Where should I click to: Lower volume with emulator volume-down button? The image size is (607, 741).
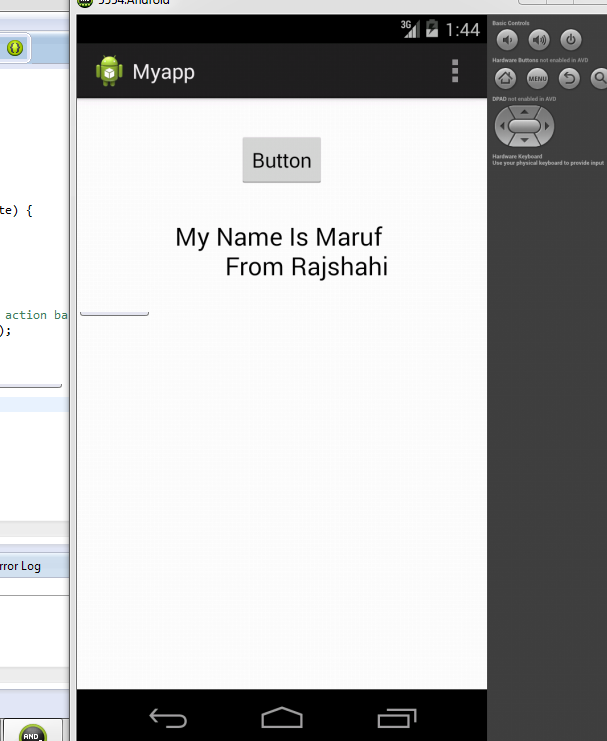point(507,40)
